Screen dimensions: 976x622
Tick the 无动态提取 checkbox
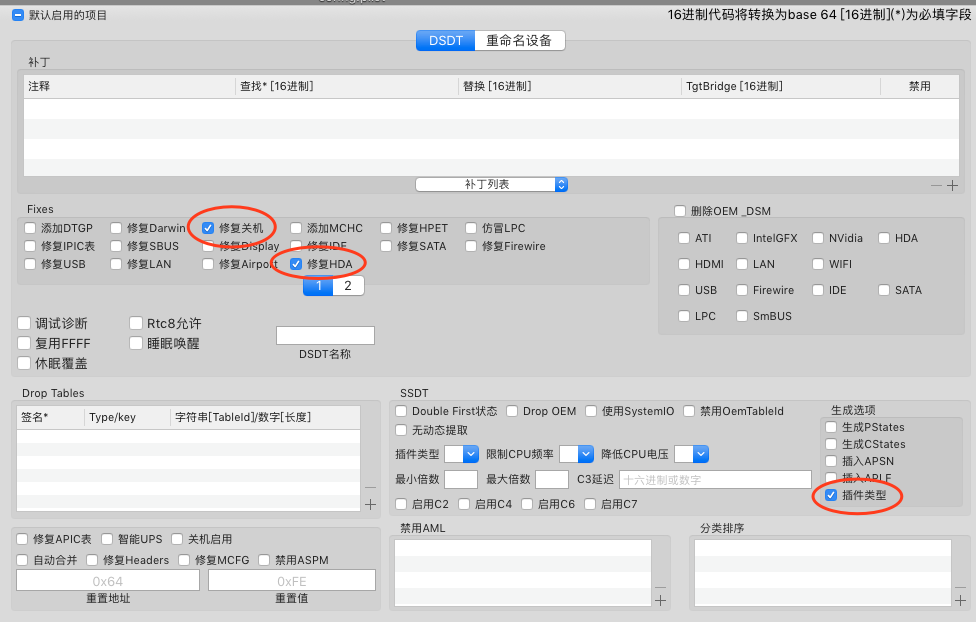click(x=401, y=430)
